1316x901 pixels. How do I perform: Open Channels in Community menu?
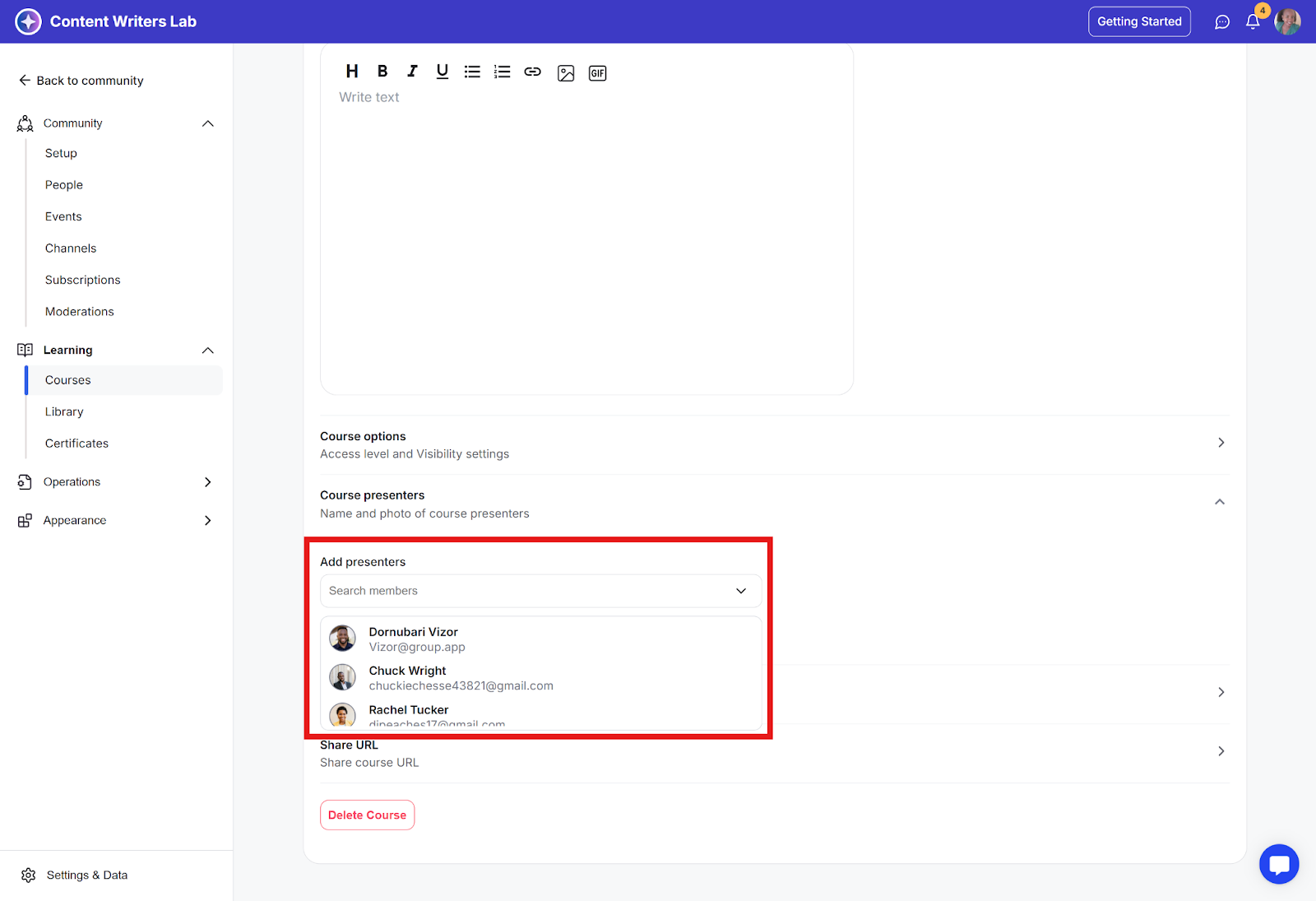tap(71, 248)
